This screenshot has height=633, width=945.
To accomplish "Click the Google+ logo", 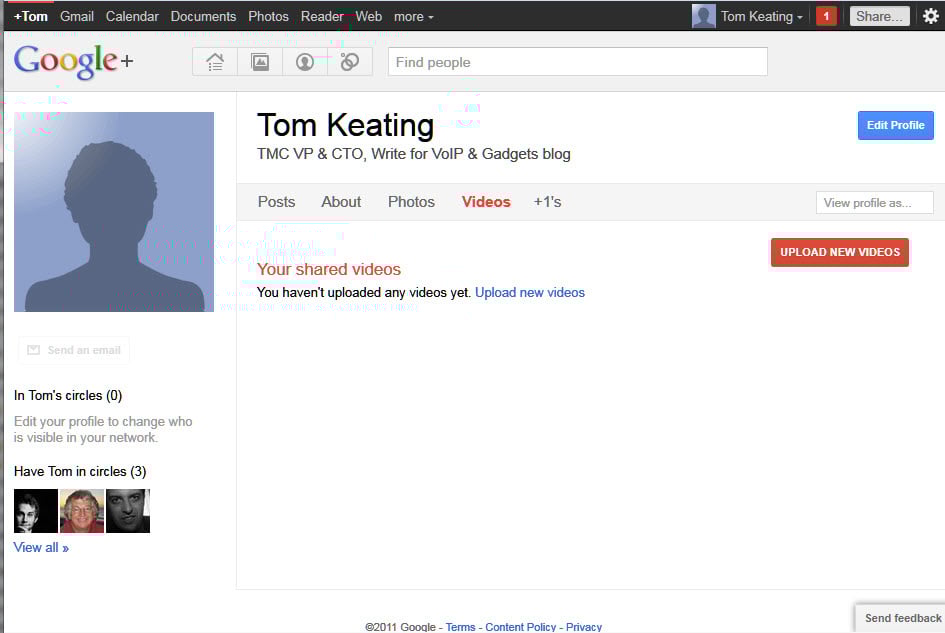I will click(x=73, y=62).
